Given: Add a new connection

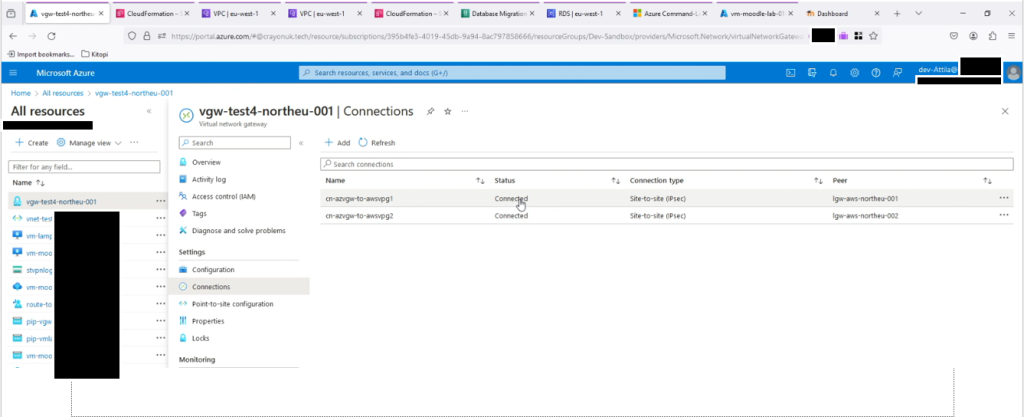Looking at the screenshot, I should (337, 143).
